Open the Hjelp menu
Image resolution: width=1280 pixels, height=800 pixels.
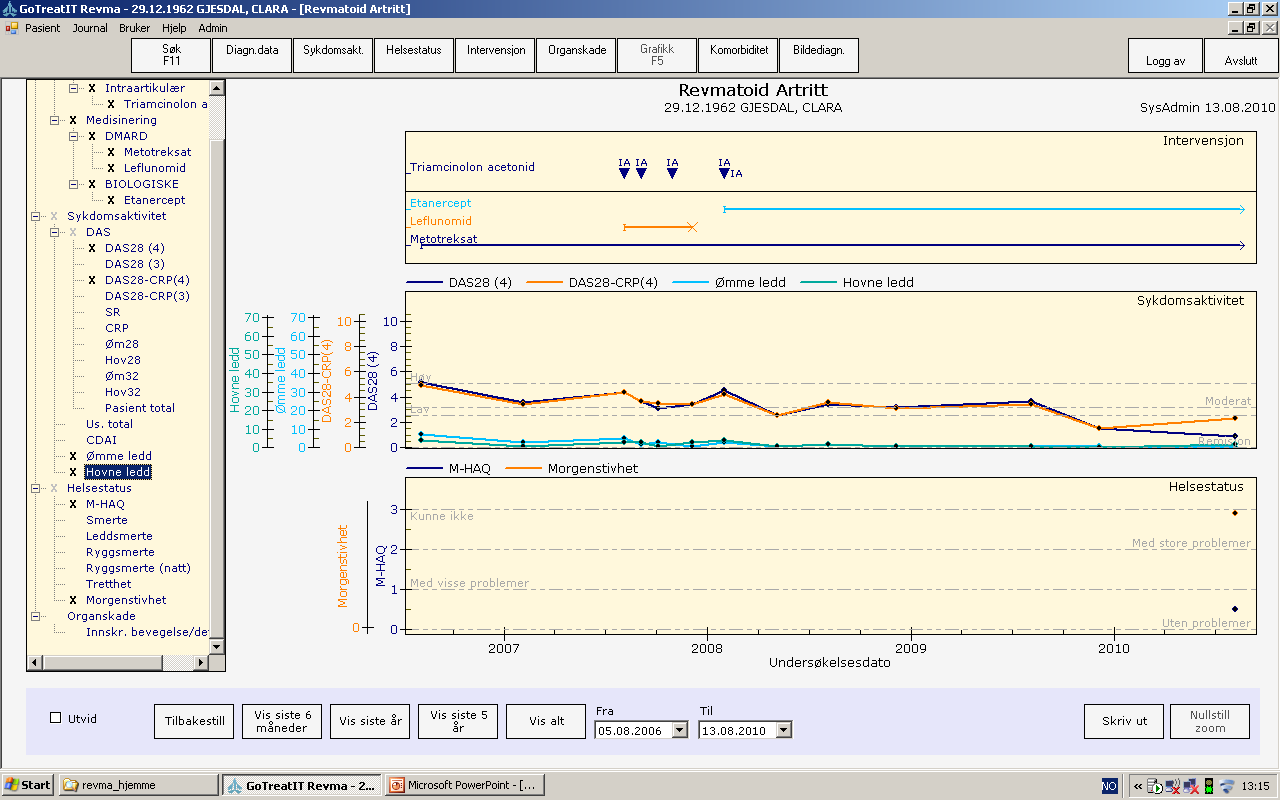point(174,28)
